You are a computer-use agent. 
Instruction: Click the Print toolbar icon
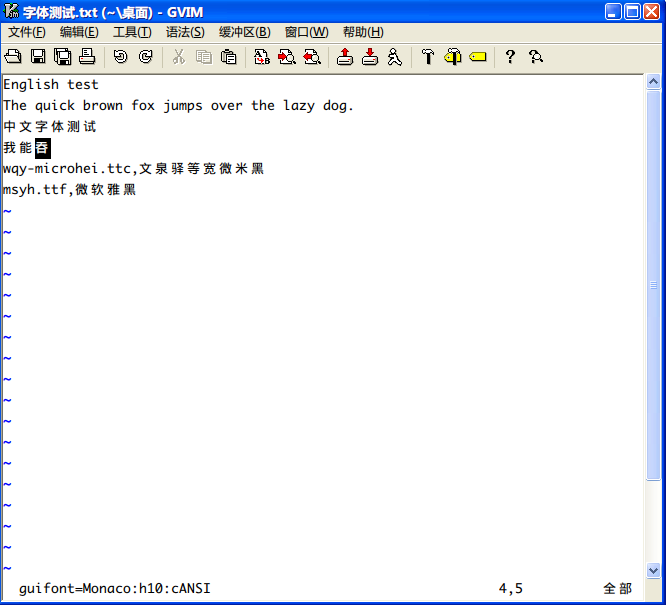[87, 57]
